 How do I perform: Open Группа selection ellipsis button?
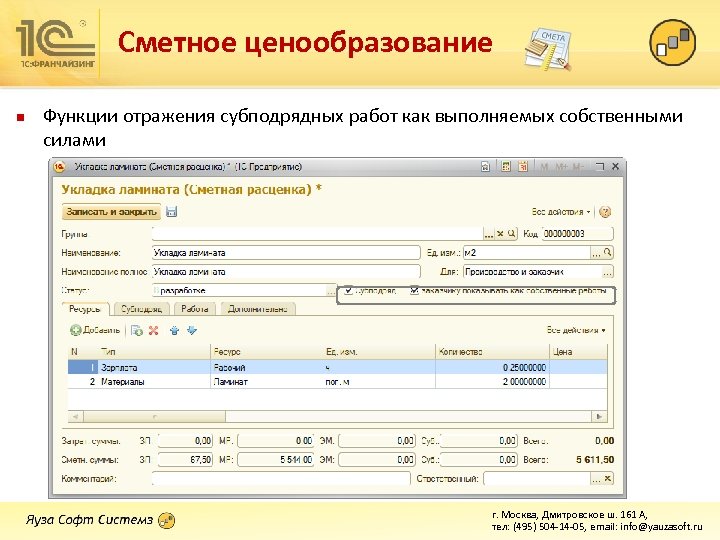pos(489,234)
